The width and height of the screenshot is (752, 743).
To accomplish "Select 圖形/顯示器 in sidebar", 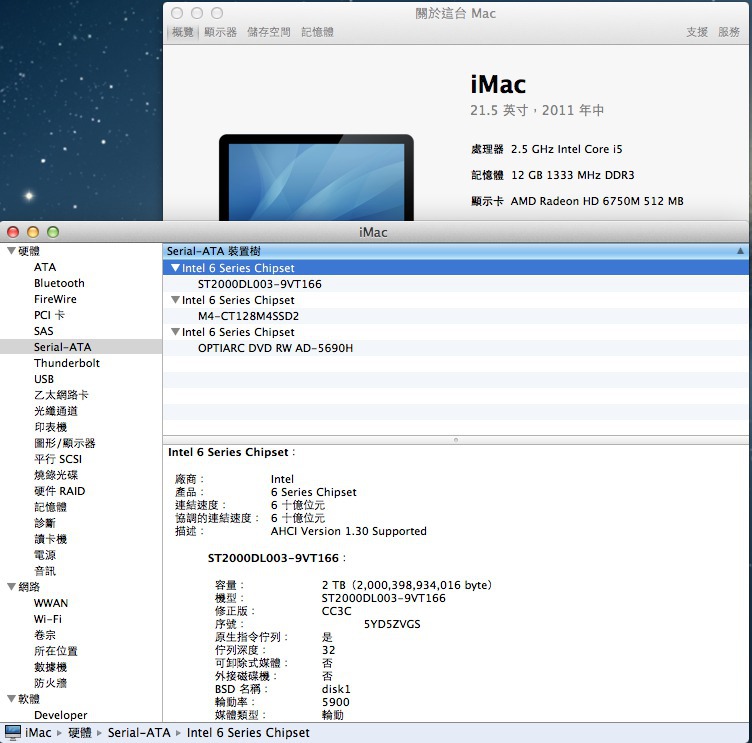I will click(65, 443).
